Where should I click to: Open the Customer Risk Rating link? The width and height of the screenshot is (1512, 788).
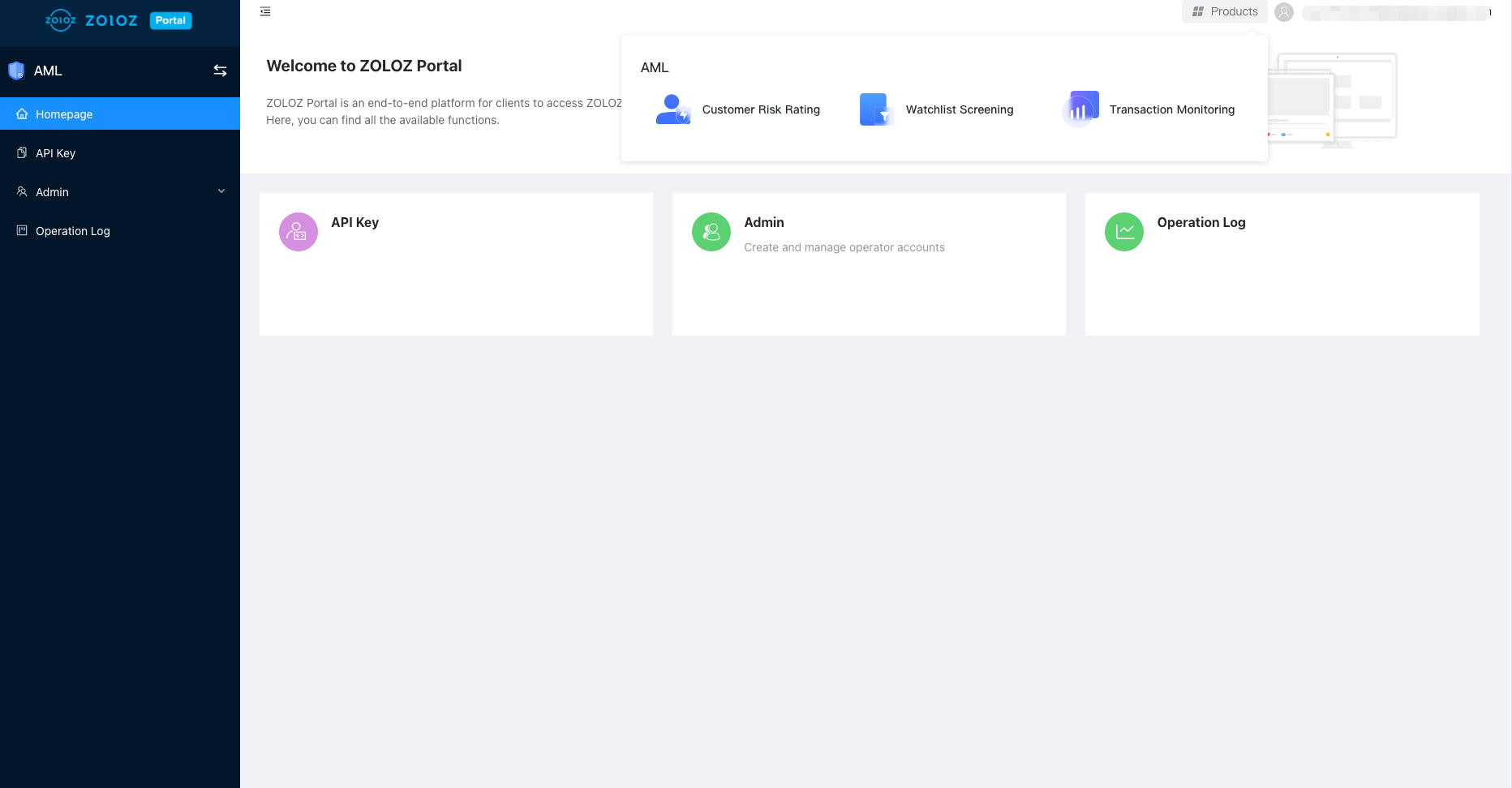click(x=761, y=109)
